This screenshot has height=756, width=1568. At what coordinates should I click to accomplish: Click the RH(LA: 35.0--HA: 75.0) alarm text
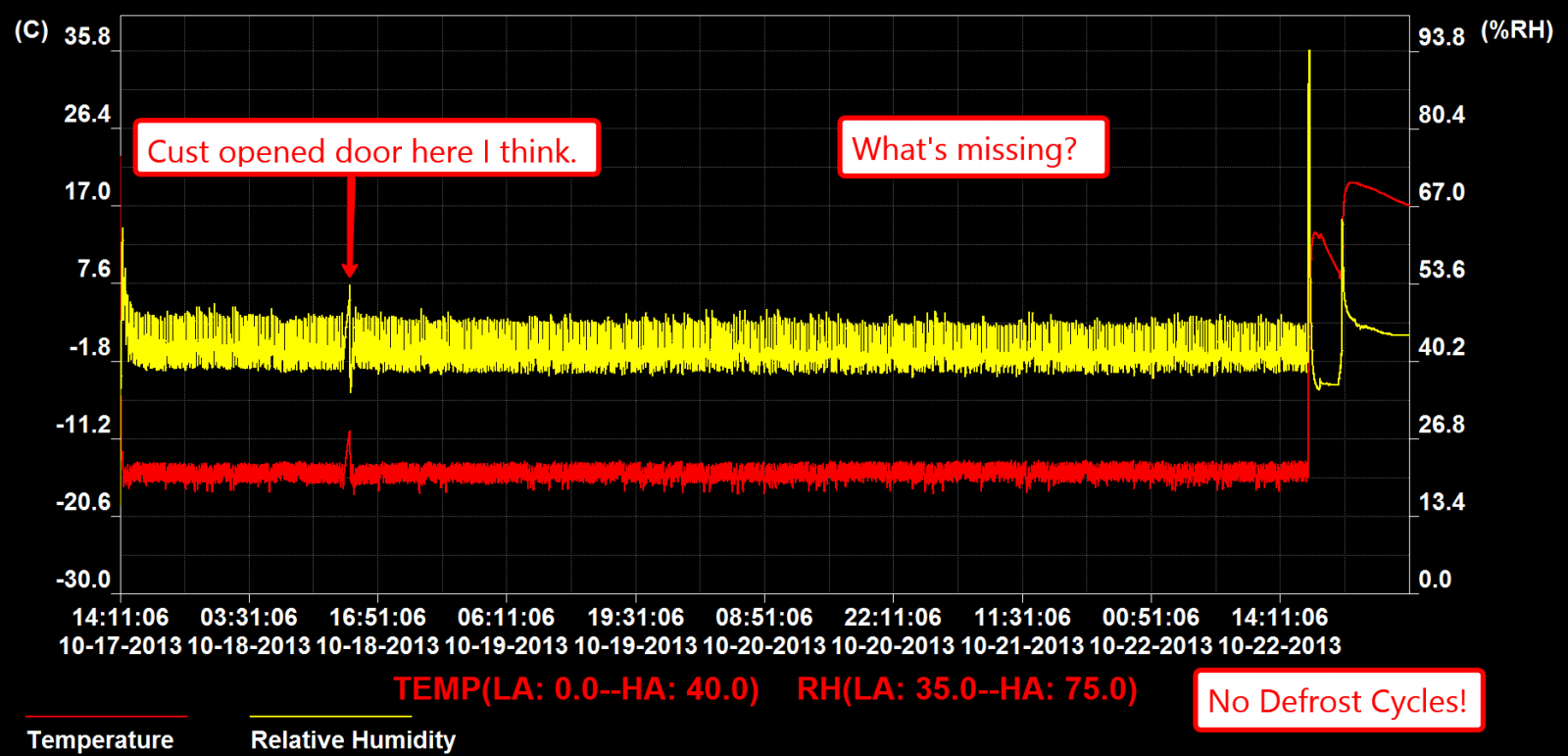point(967,689)
